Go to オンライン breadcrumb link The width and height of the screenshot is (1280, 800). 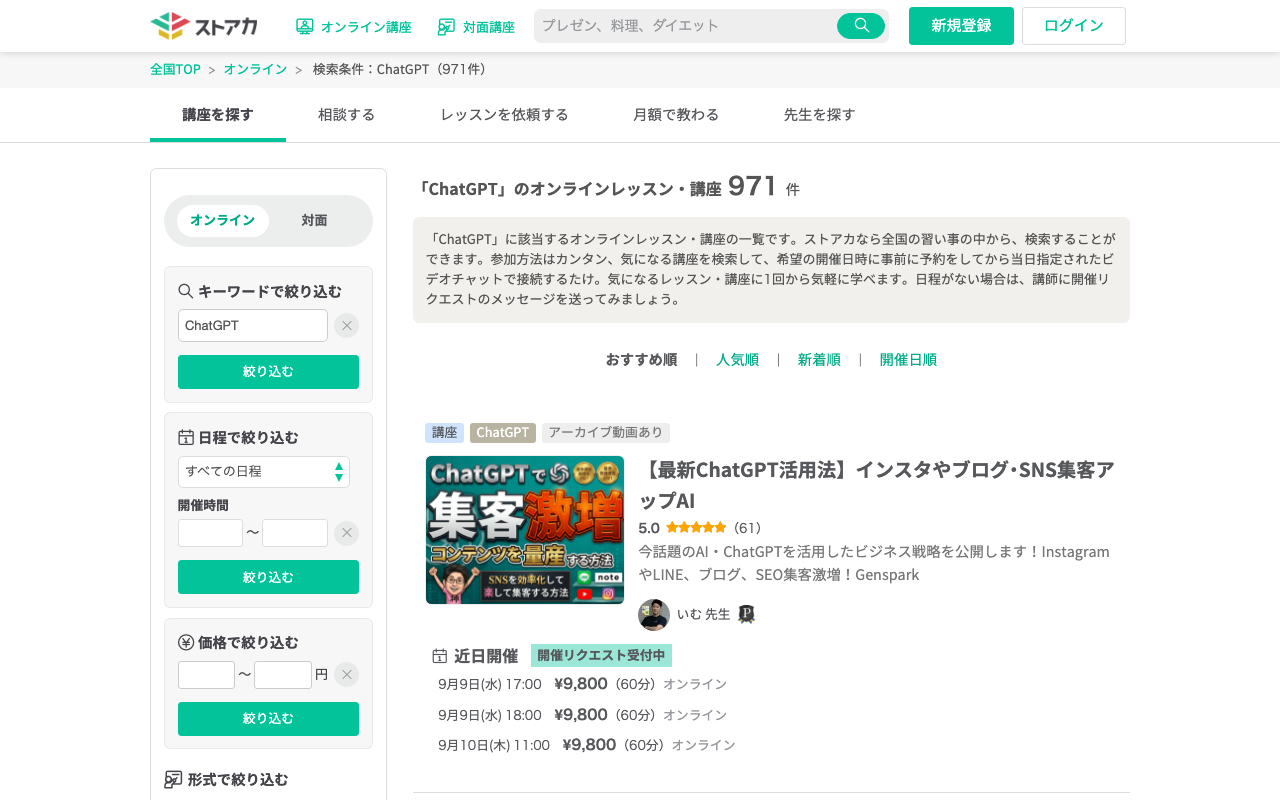pyautogui.click(x=255, y=69)
